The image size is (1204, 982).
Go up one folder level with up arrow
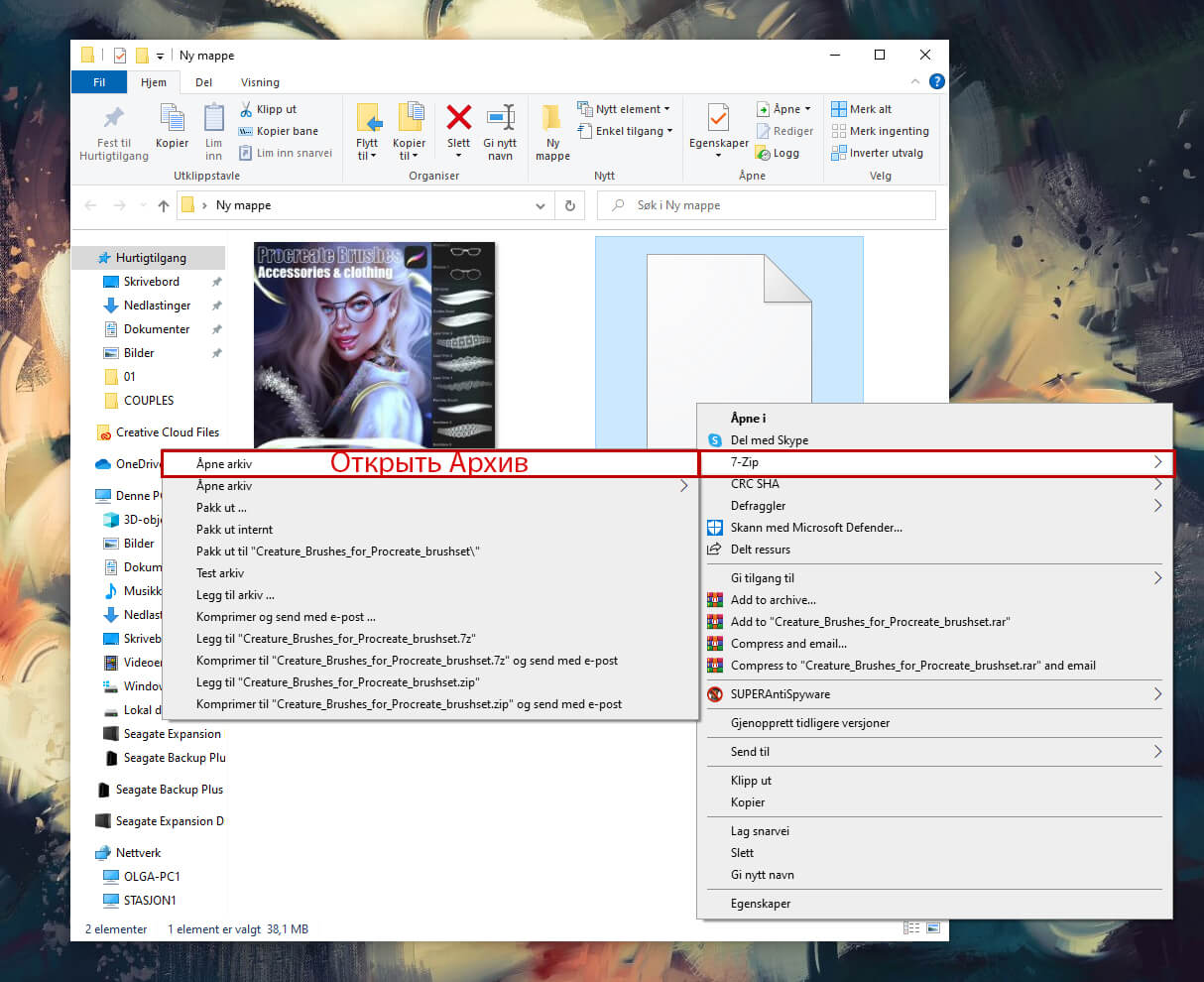coord(164,205)
